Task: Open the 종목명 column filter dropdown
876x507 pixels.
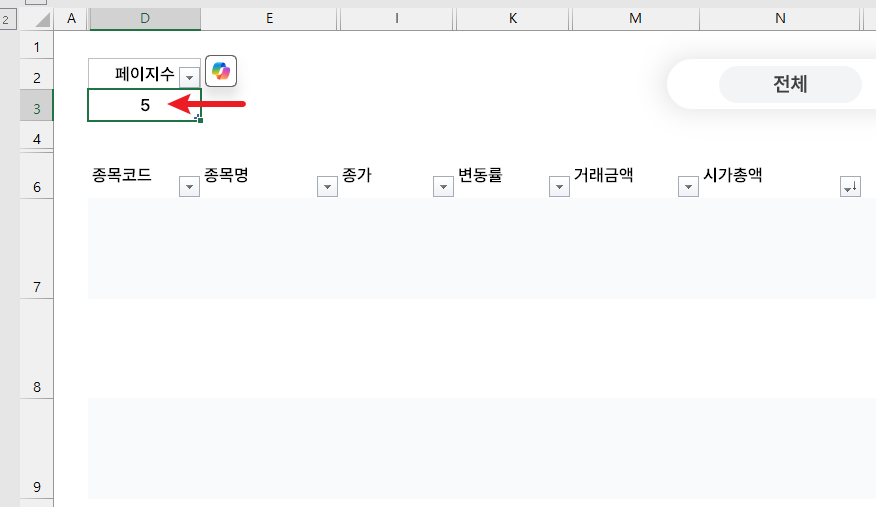Action: pyautogui.click(x=327, y=186)
